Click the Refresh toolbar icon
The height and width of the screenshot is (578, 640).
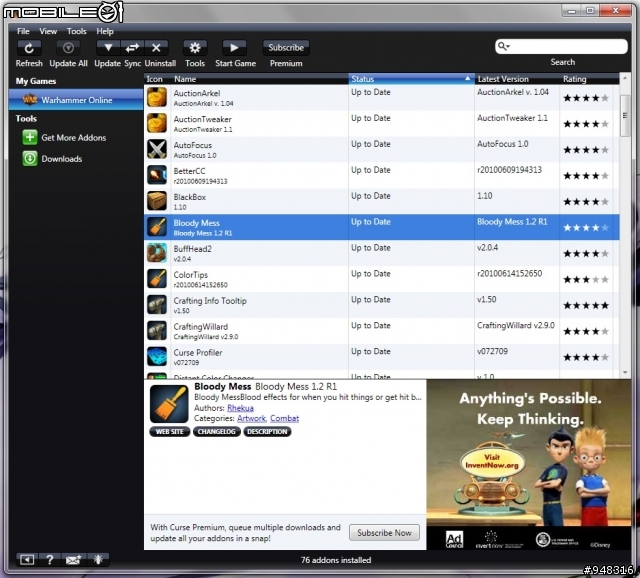coord(29,48)
